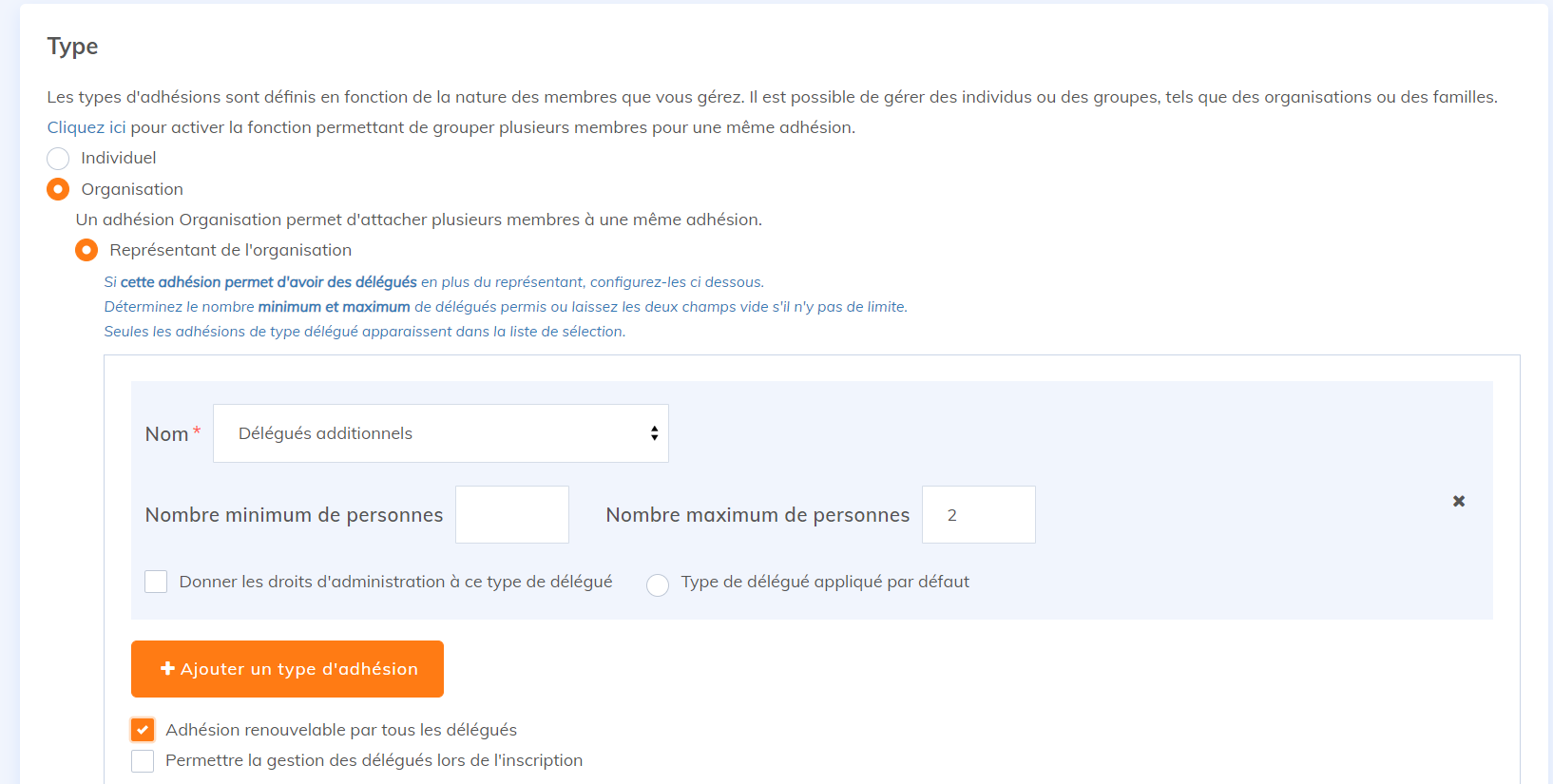
Task: Click the plus icon on the Ajouter button
Action: point(167,669)
